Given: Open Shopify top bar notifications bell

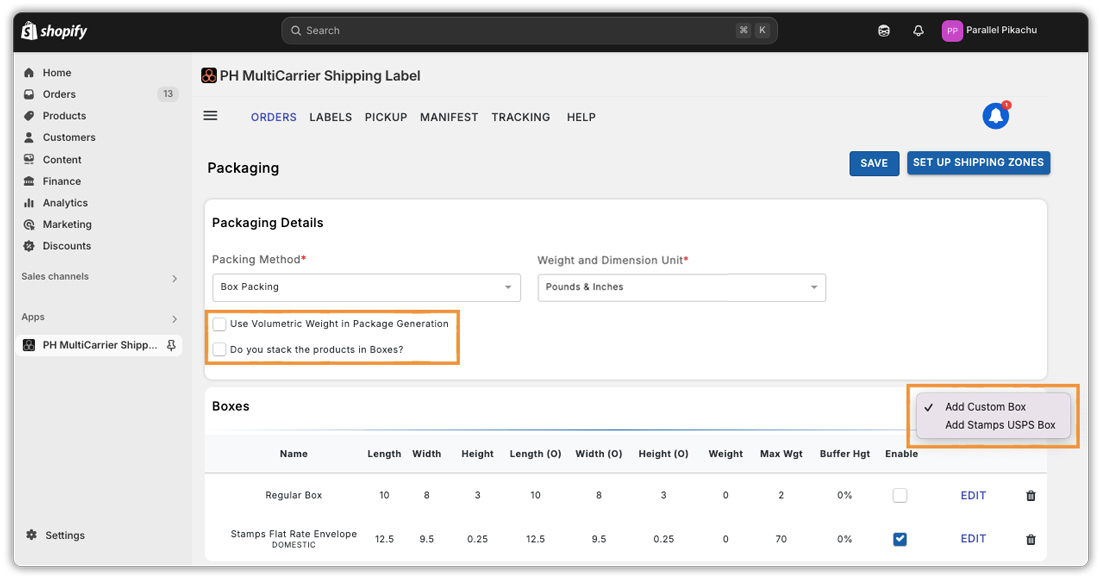Looking at the screenshot, I should (918, 31).
